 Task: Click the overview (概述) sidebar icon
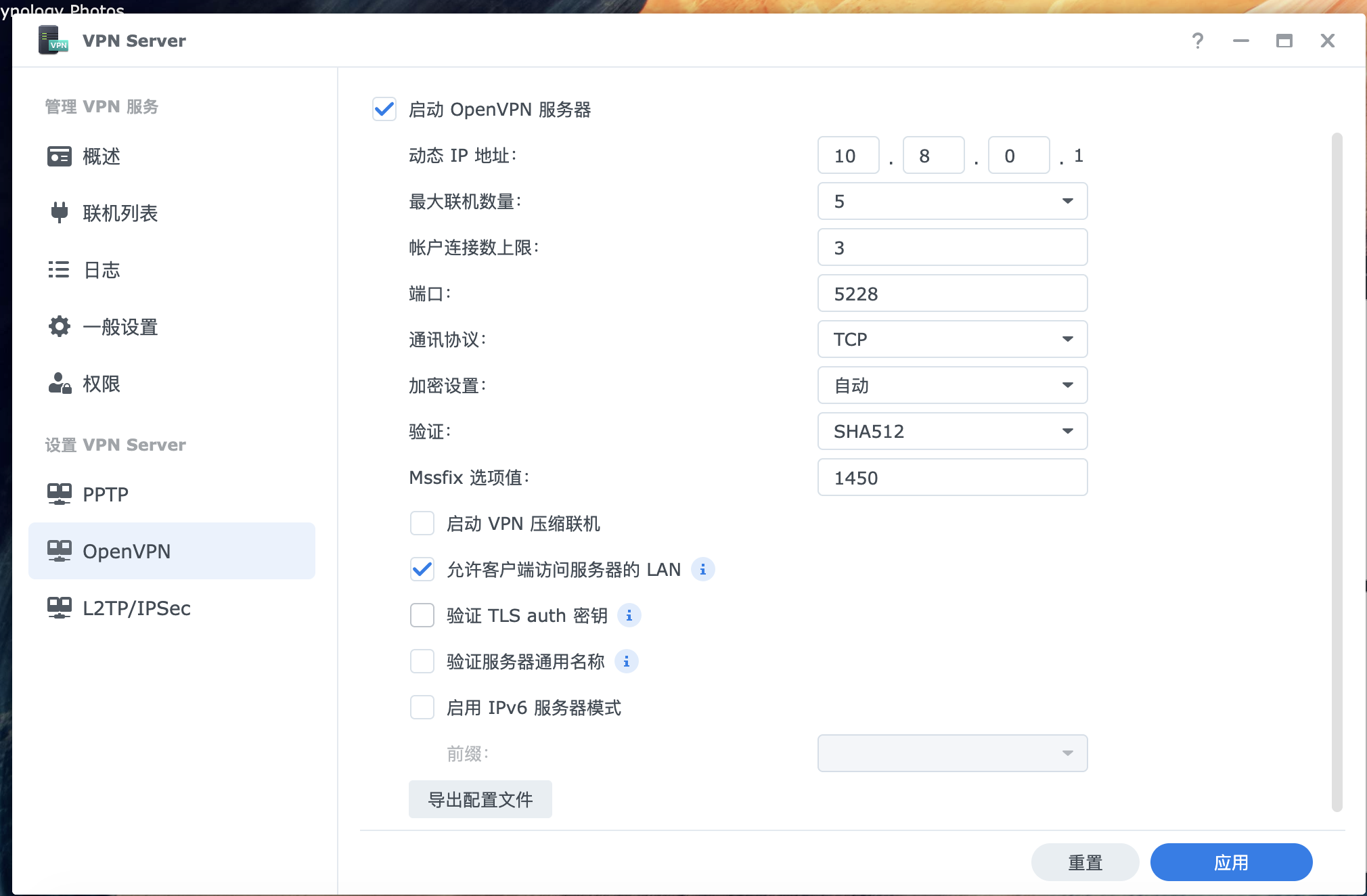tap(60, 156)
